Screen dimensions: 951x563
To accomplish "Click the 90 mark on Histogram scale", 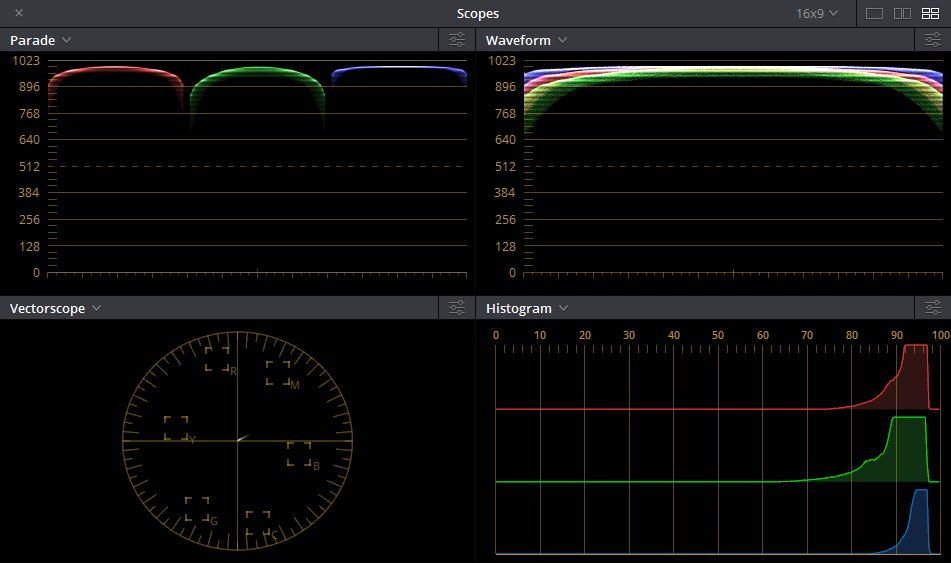I will [896, 335].
